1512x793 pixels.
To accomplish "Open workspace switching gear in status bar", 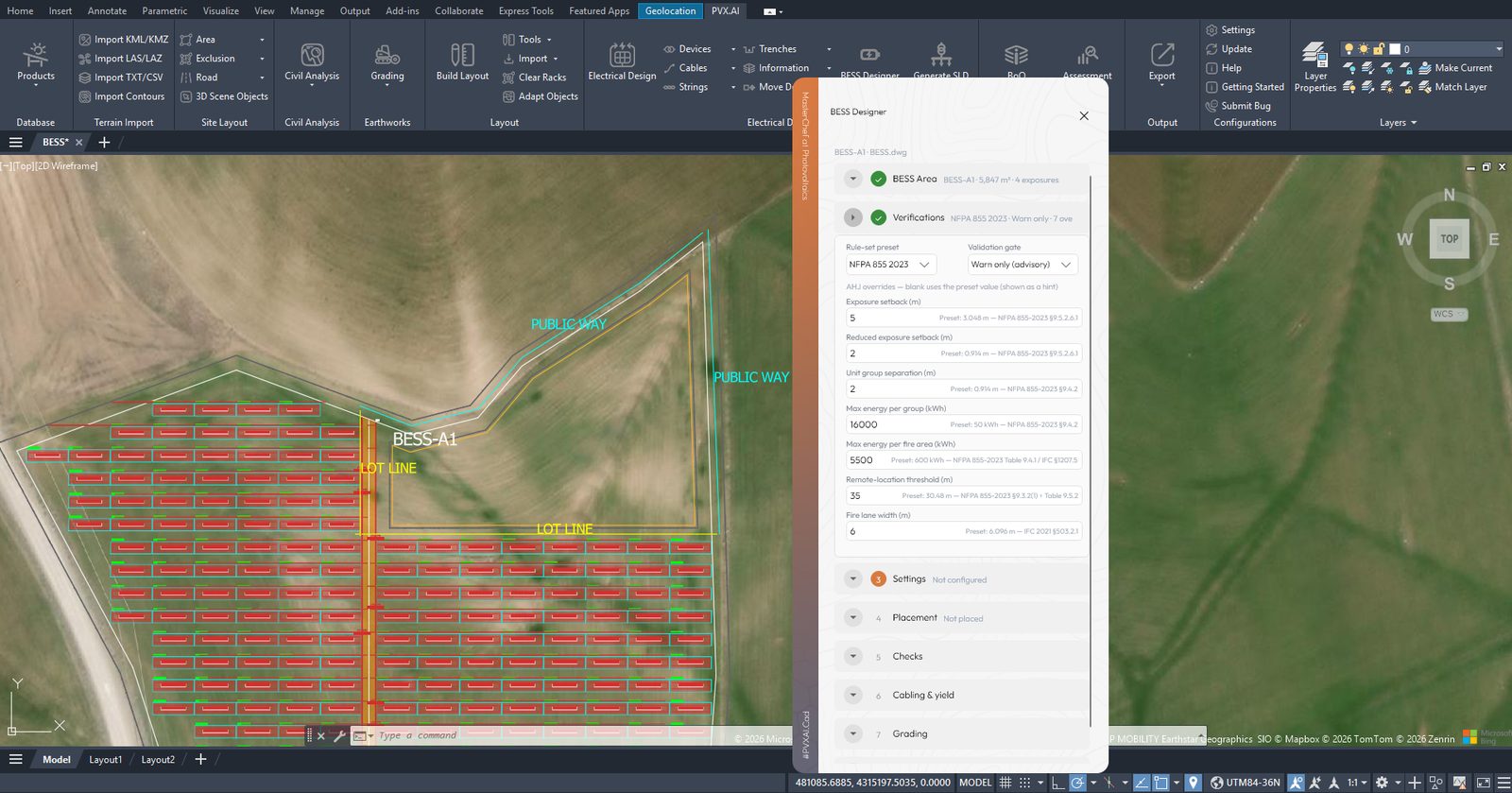I will (x=1382, y=783).
